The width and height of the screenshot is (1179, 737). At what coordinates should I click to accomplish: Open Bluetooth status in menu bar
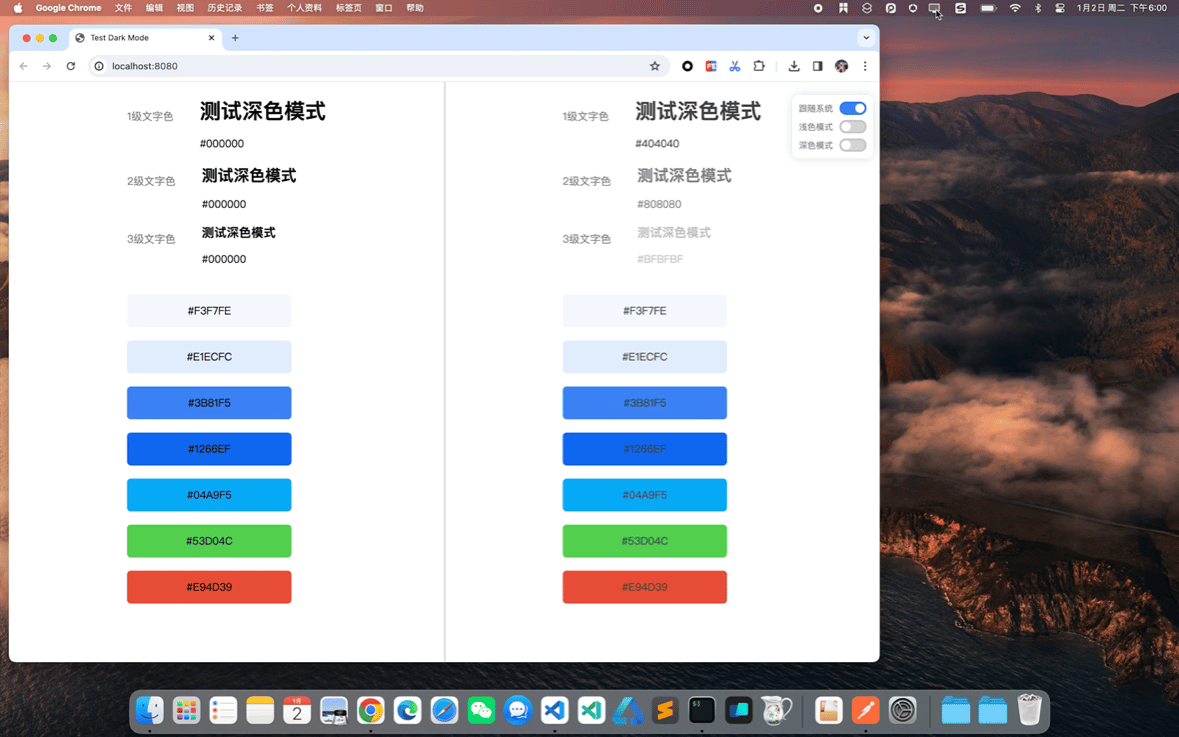(1038, 8)
